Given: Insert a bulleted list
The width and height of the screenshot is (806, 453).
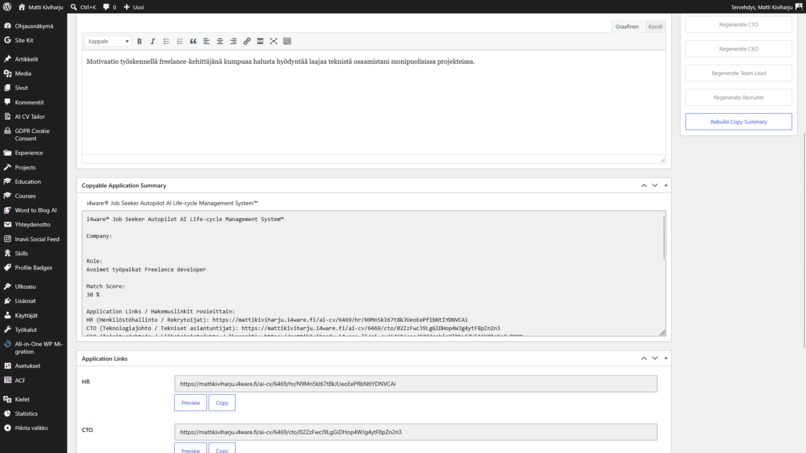Looking at the screenshot, I should pyautogui.click(x=166, y=41).
